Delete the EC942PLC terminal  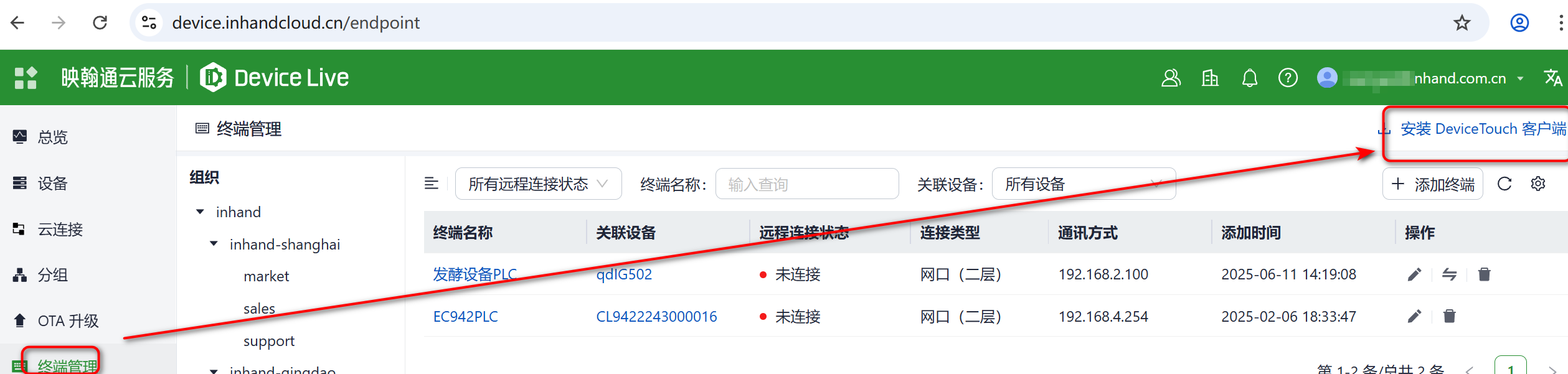click(x=1450, y=316)
